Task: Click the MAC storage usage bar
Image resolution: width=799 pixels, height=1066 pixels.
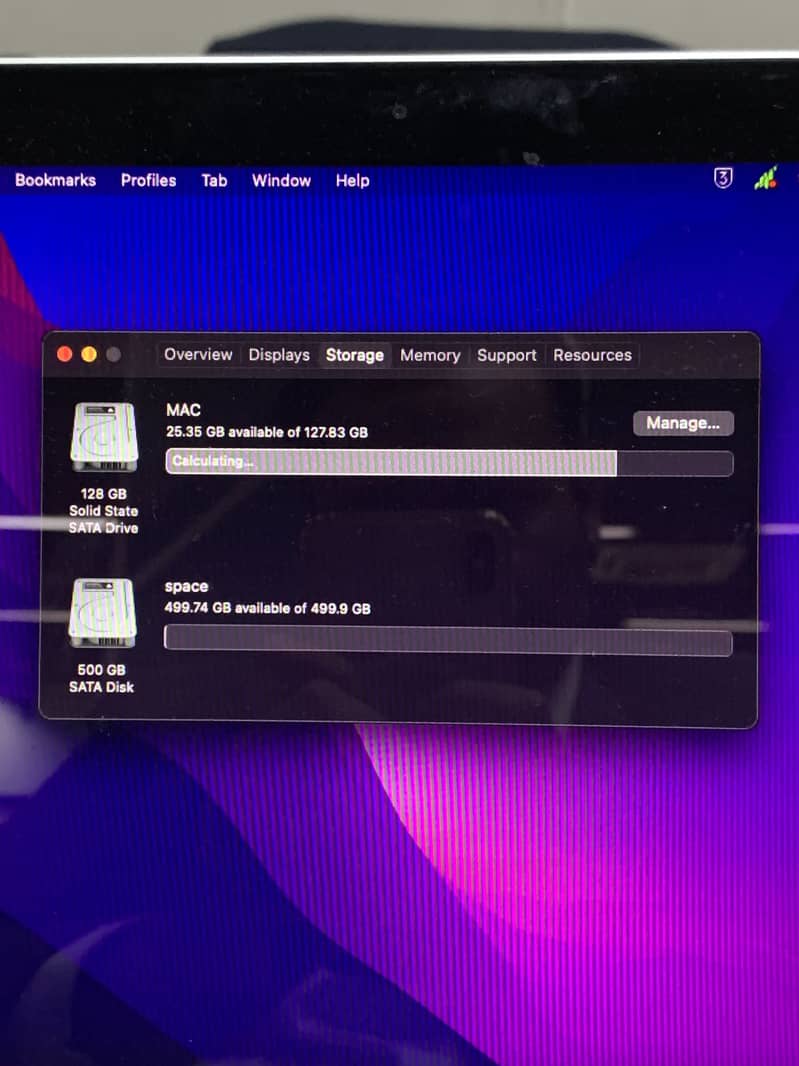Action: click(x=449, y=462)
